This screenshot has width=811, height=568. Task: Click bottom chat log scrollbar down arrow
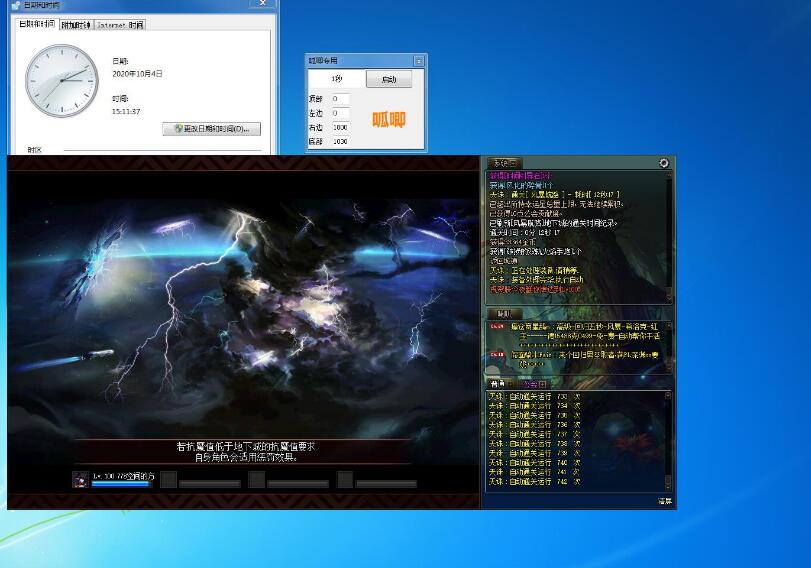point(668,487)
